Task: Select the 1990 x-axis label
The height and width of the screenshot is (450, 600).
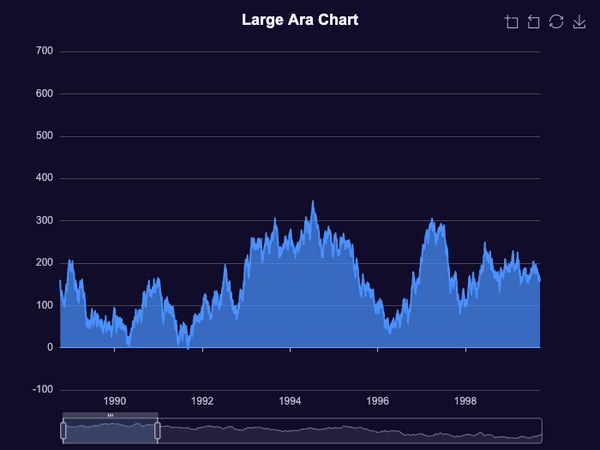Action: pyautogui.click(x=114, y=401)
